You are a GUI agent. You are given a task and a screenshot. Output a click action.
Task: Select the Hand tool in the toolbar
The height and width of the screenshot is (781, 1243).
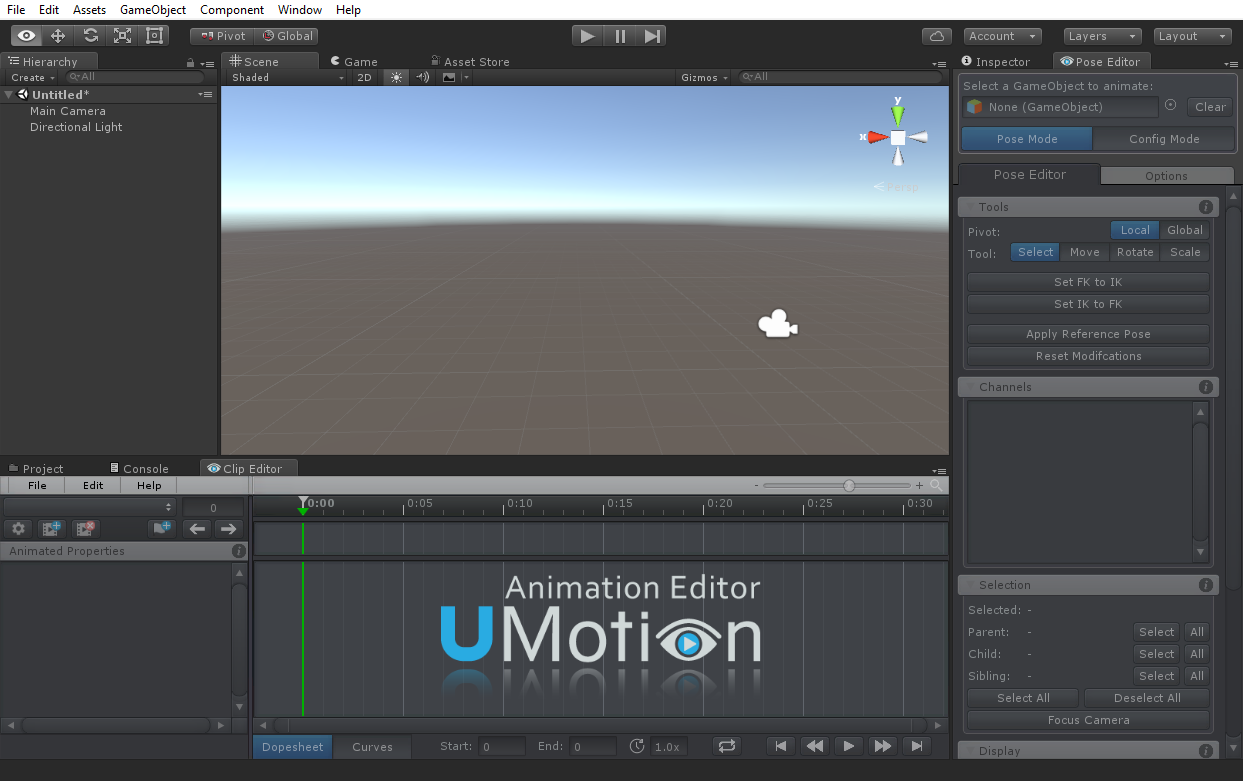(x=26, y=36)
